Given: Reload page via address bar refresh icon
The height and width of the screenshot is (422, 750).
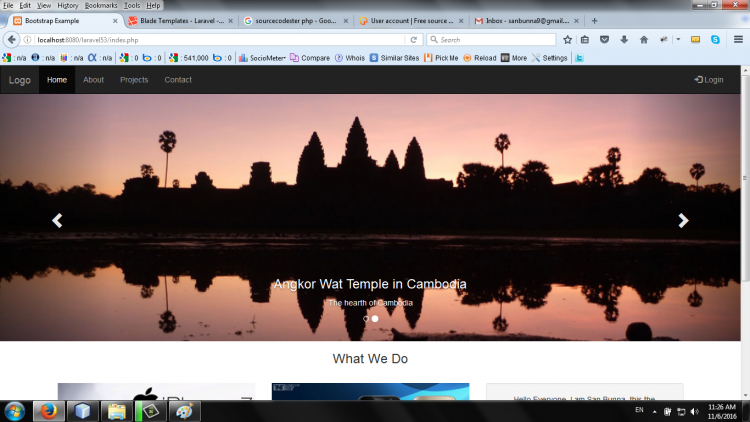Looking at the screenshot, I should click(x=414, y=40).
